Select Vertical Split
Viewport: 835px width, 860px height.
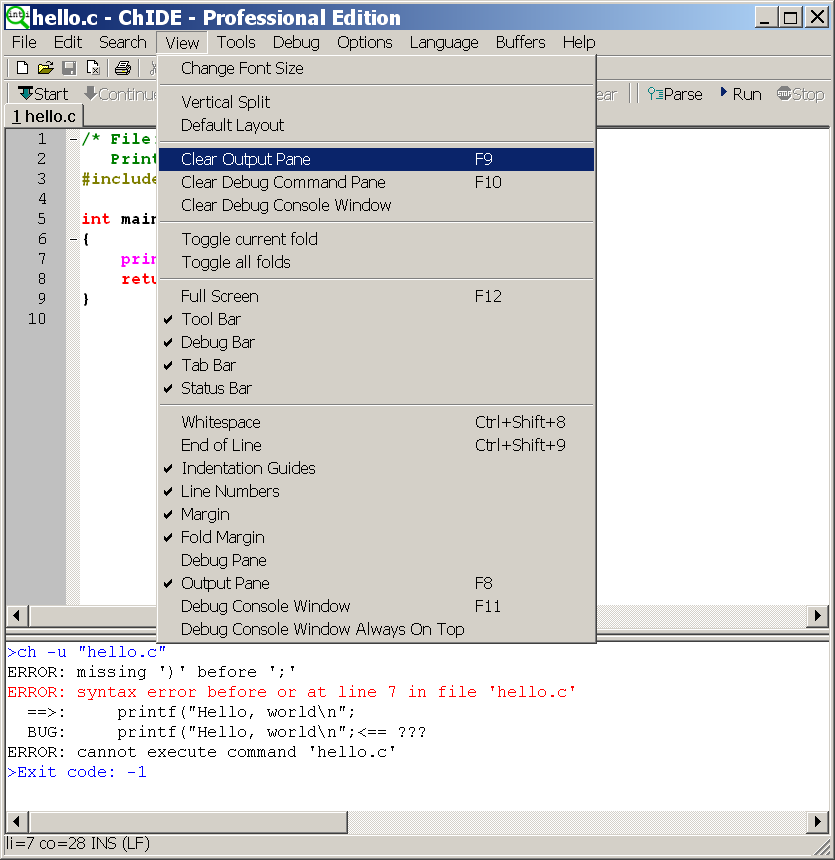(376, 102)
